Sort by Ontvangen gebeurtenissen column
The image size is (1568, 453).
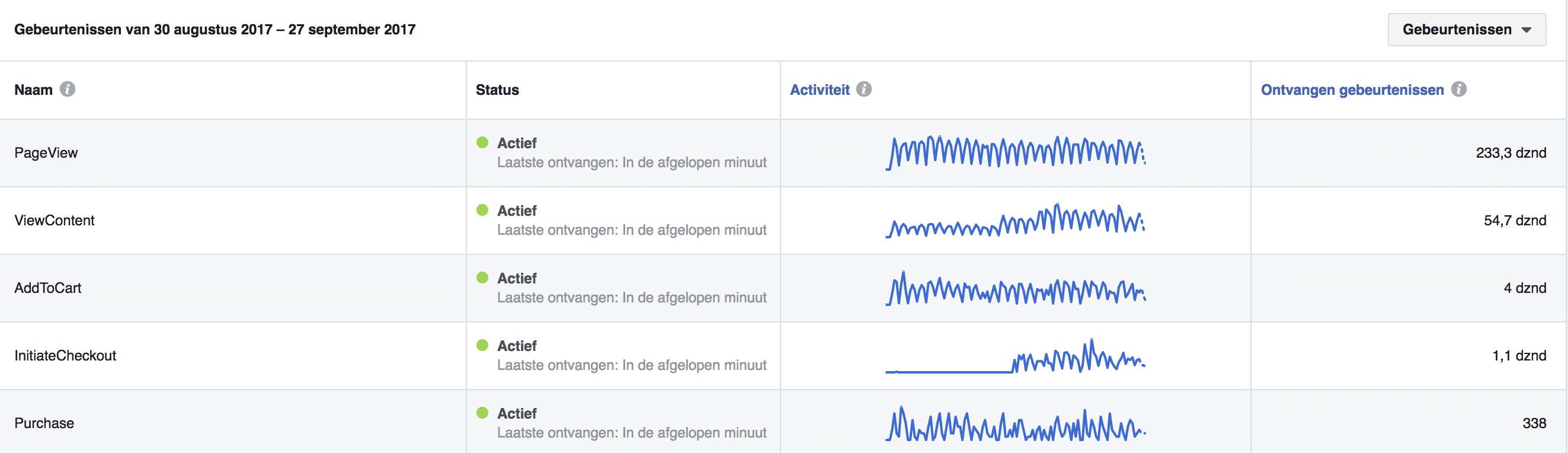point(1351,90)
